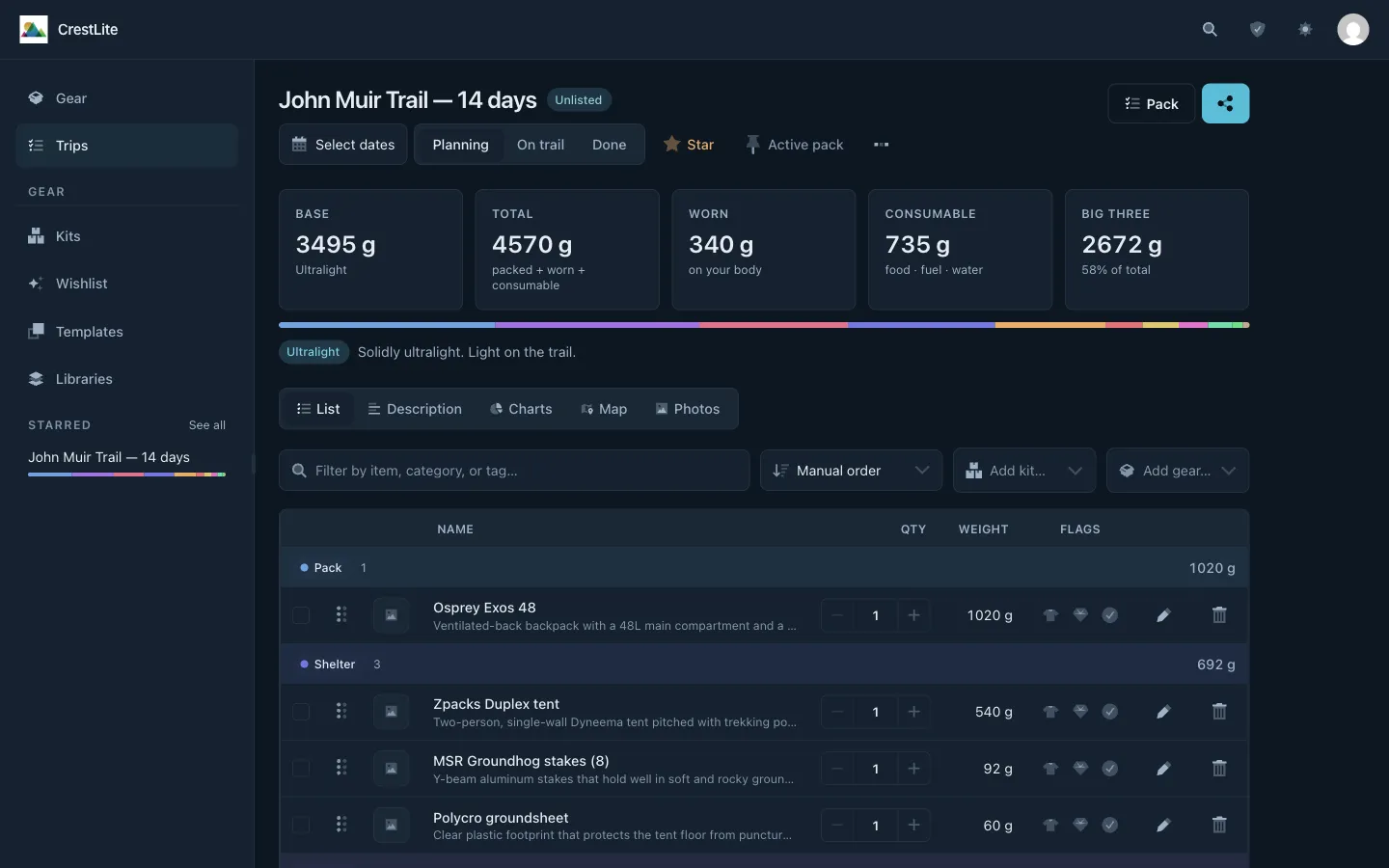
Task: Open the Photos tab
Action: pos(687,409)
